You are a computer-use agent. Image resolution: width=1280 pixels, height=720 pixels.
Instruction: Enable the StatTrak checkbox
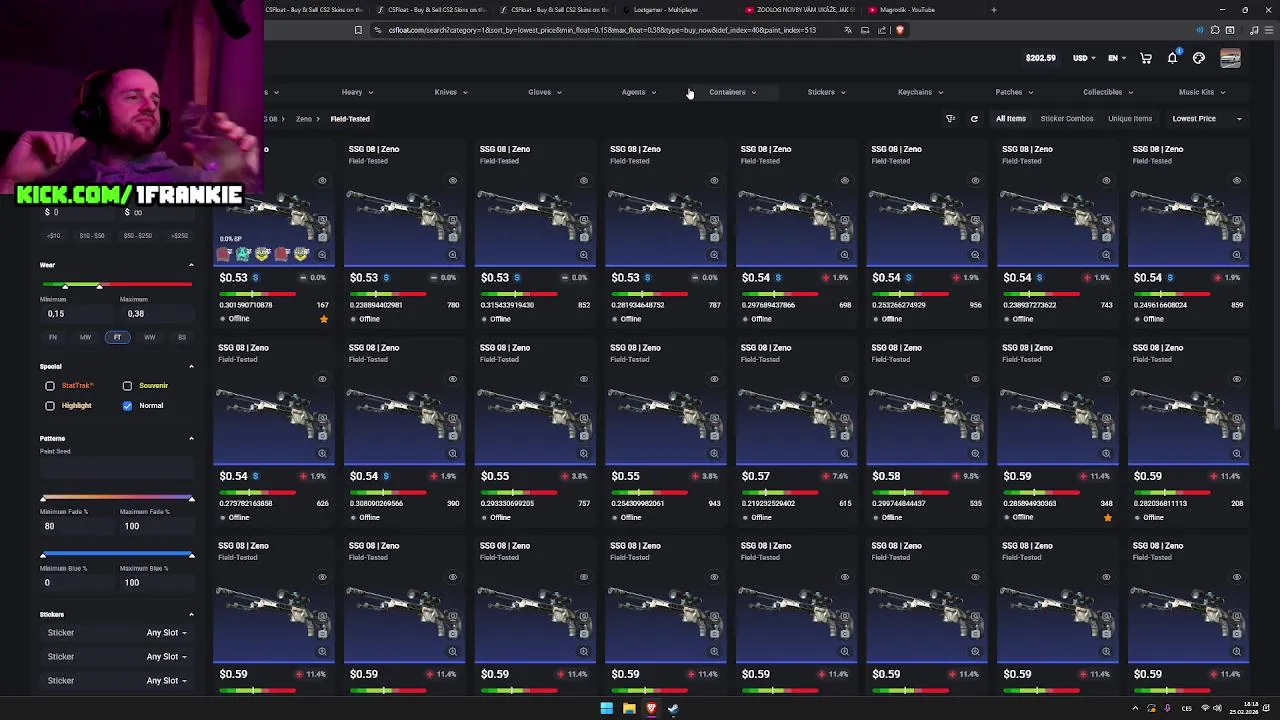coord(50,386)
